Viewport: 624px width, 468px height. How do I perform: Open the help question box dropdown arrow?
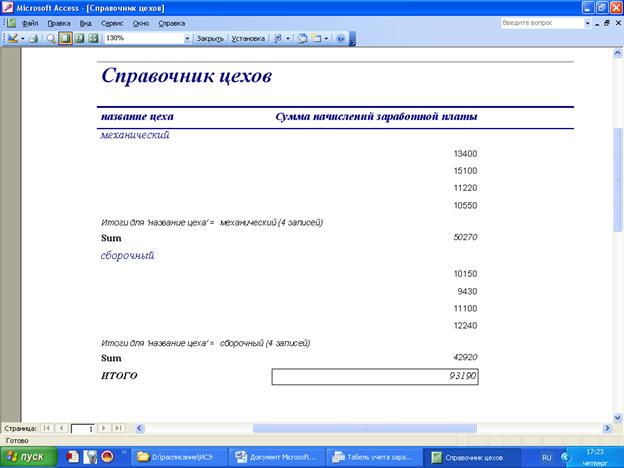click(x=588, y=23)
